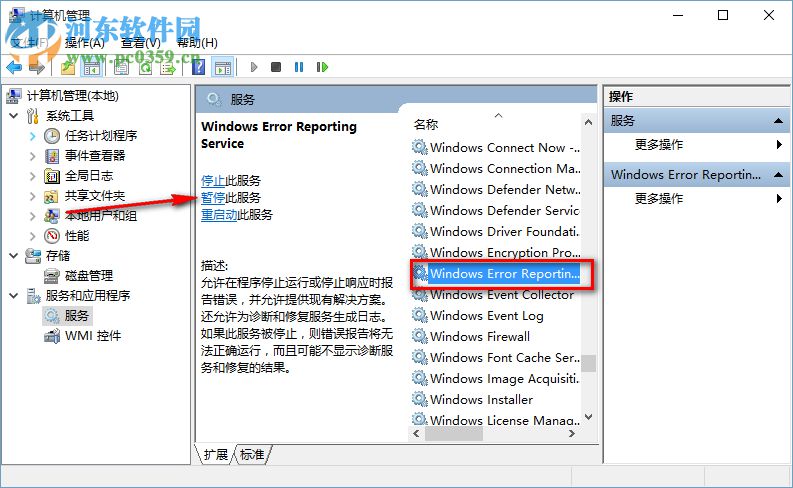The image size is (793, 488).
Task: Switch to the 标准 tab
Action: pos(252,455)
